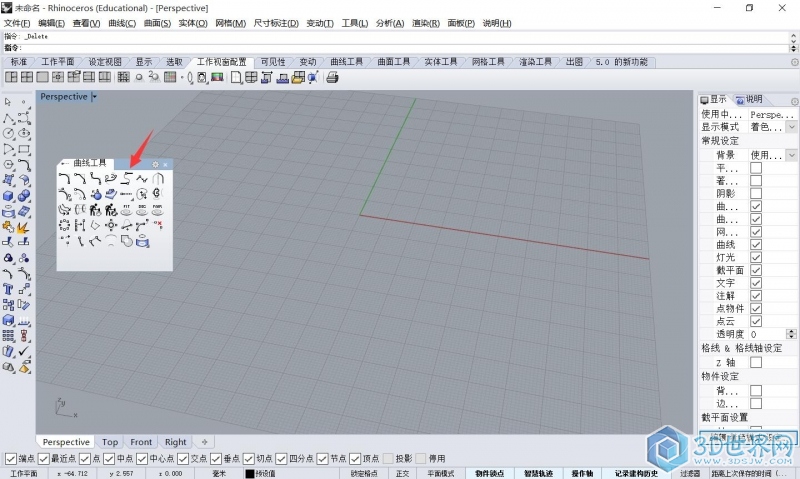Pick the Circle tool in left toolbar

pyautogui.click(x=8, y=134)
